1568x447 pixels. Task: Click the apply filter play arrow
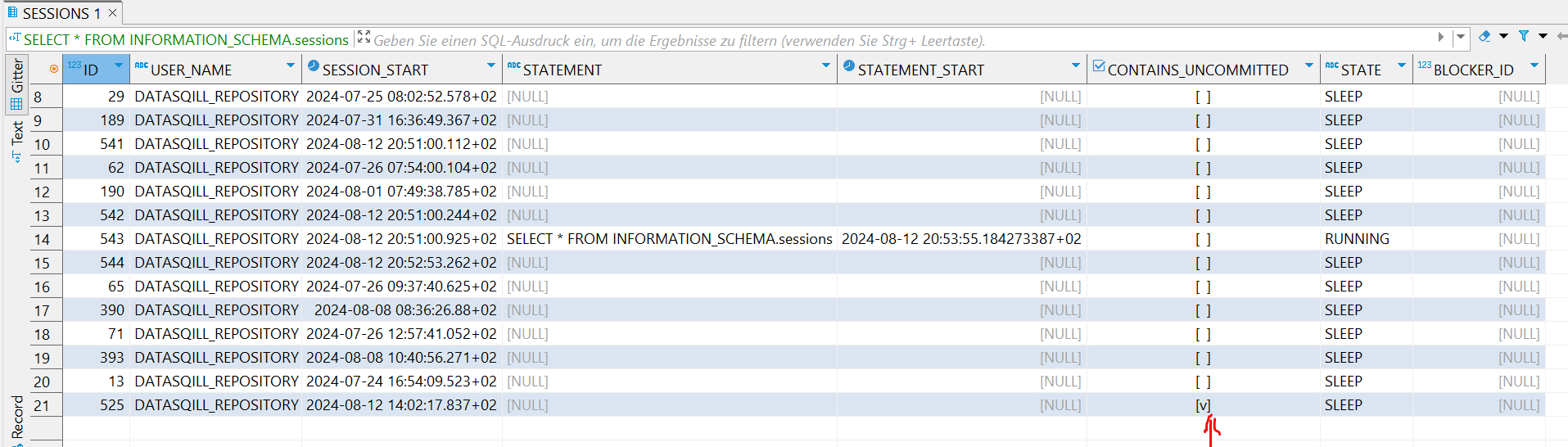1441,37
